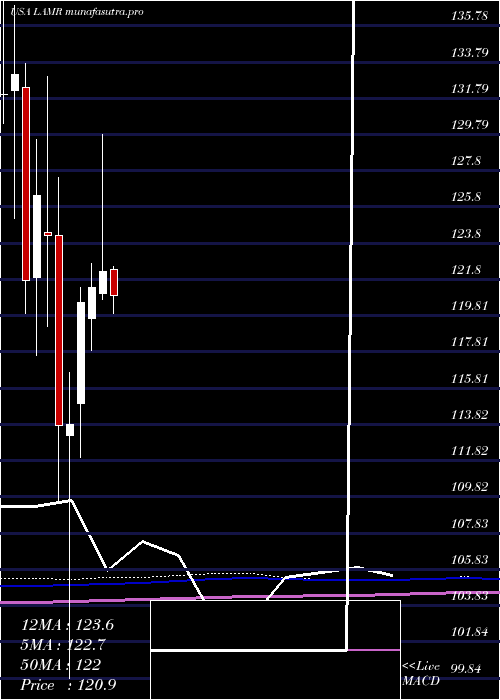
Task: Click the 127.8 price axis label
Action: coord(466,161)
